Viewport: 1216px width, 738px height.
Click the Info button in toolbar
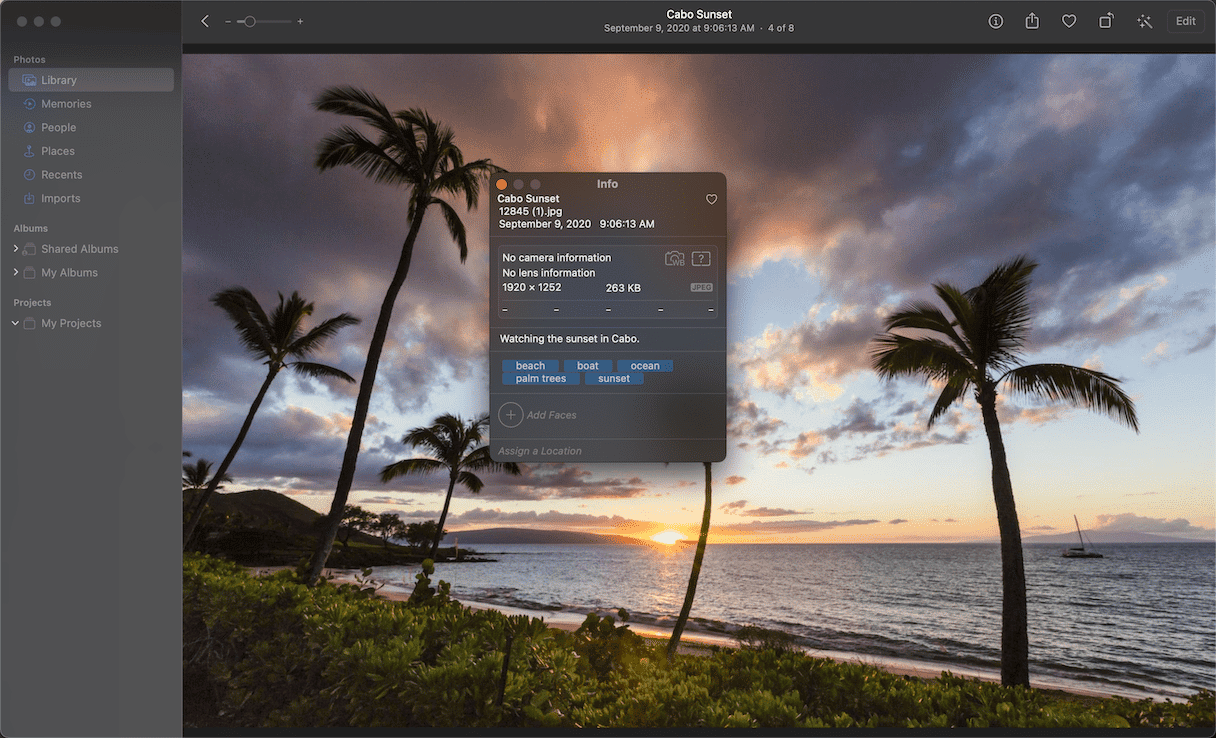pyautogui.click(x=995, y=21)
